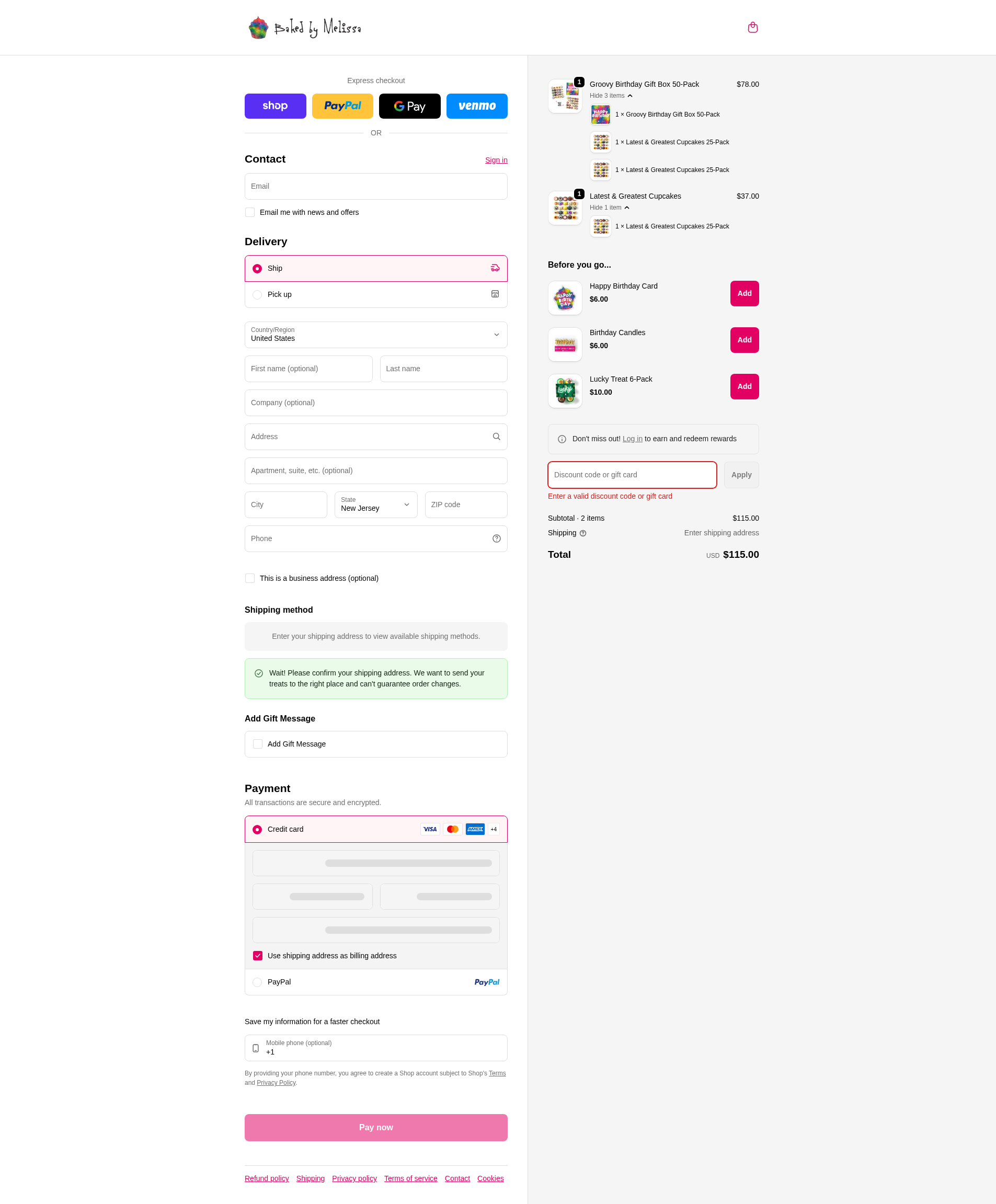Open the State dropdown showing New Jersey

[x=375, y=504]
